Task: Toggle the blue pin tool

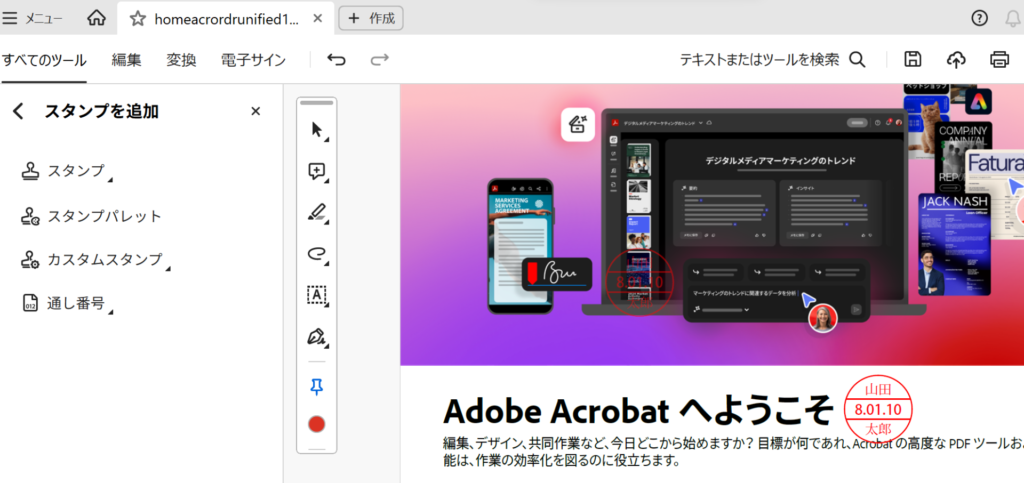Action: pyautogui.click(x=318, y=387)
